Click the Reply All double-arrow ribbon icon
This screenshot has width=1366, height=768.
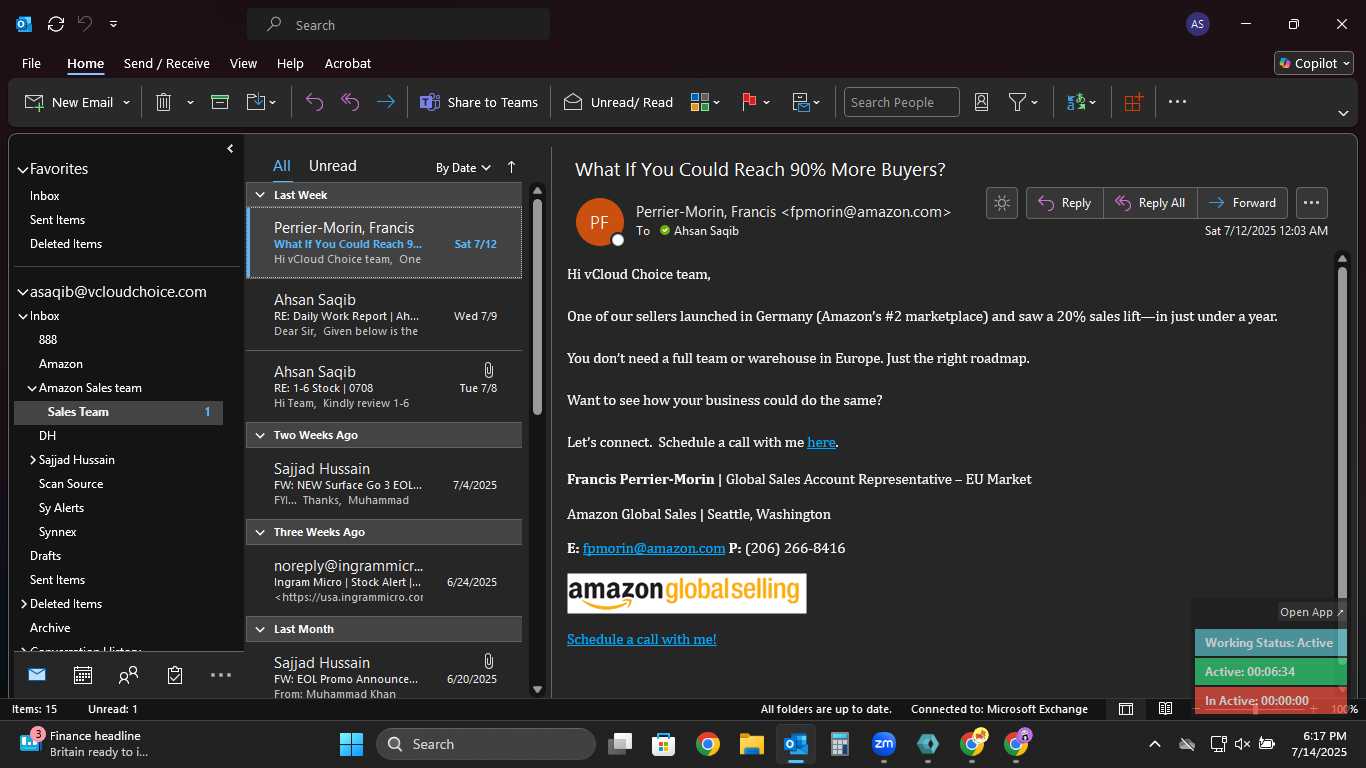350,102
